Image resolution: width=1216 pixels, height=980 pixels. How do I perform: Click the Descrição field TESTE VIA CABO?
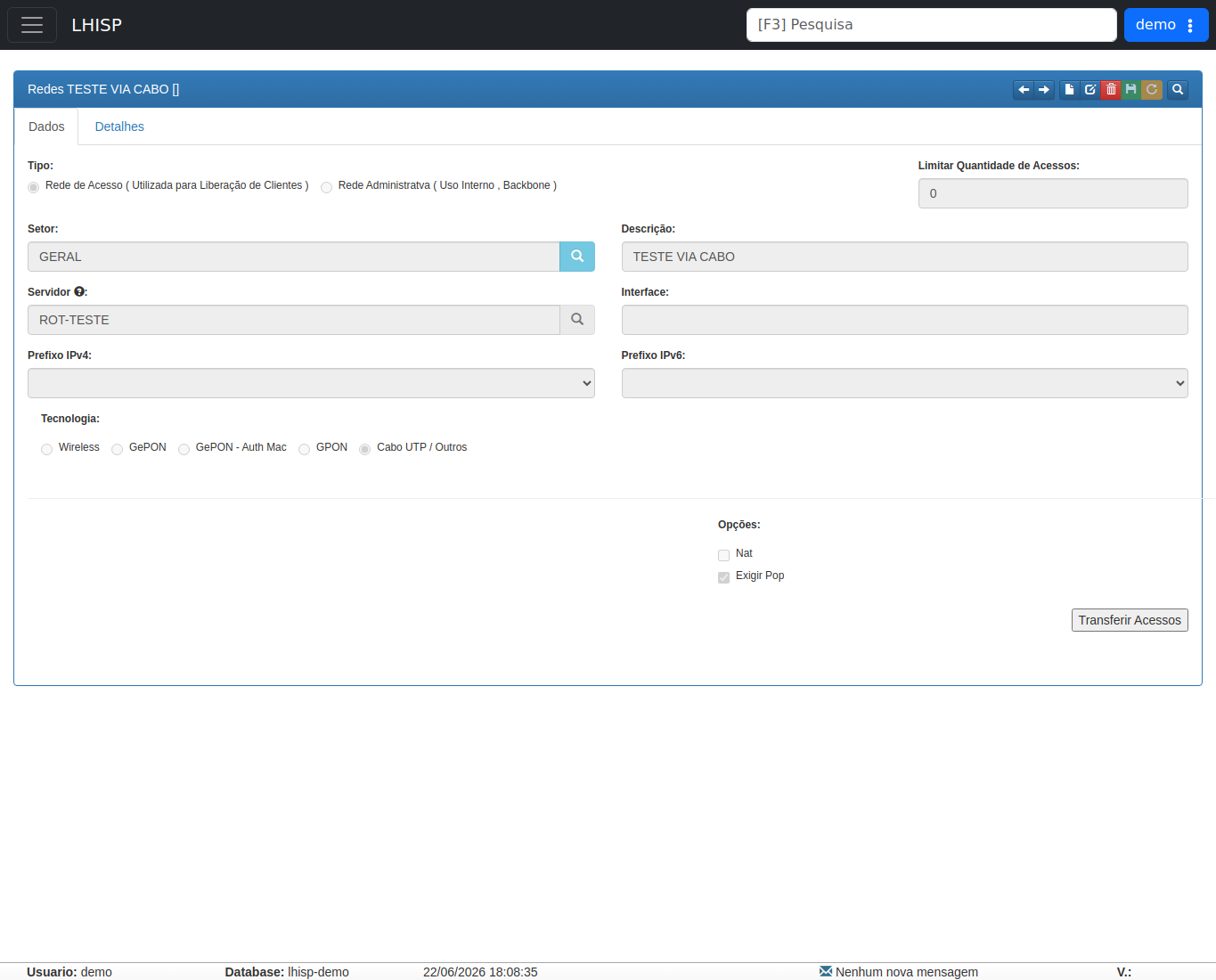tap(904, 257)
